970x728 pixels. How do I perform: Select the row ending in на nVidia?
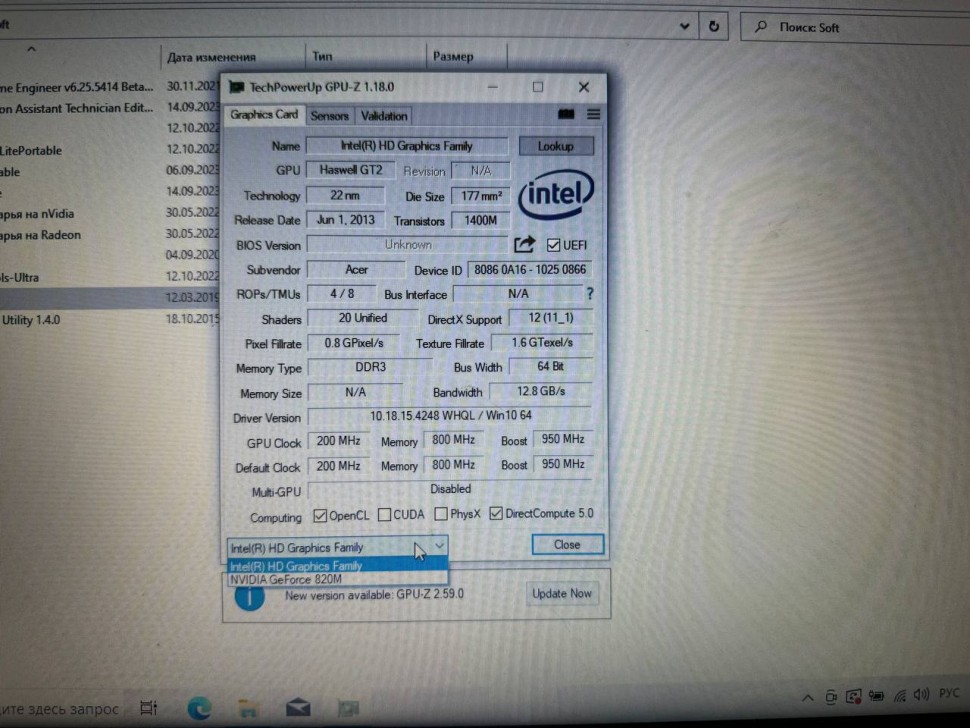110,214
